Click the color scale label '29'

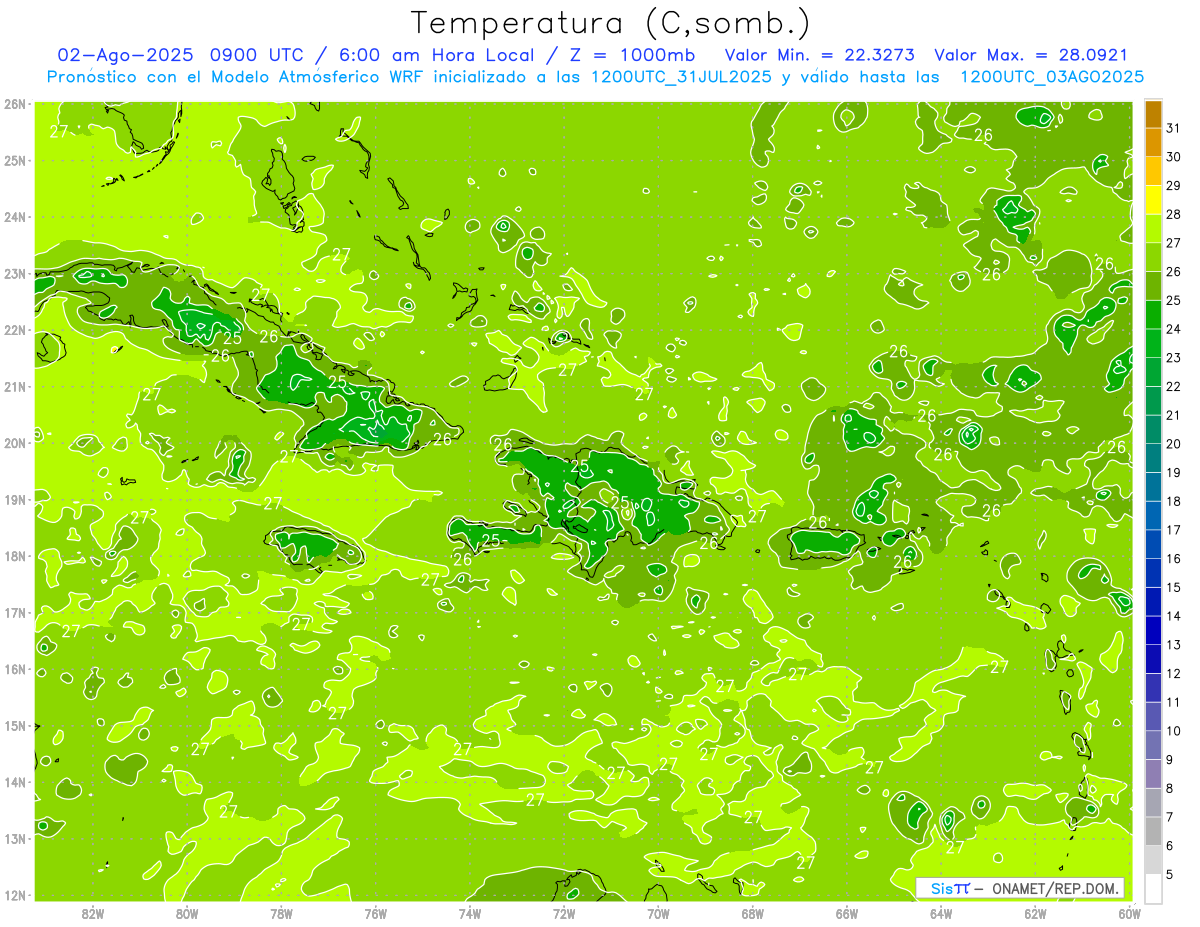[1174, 186]
